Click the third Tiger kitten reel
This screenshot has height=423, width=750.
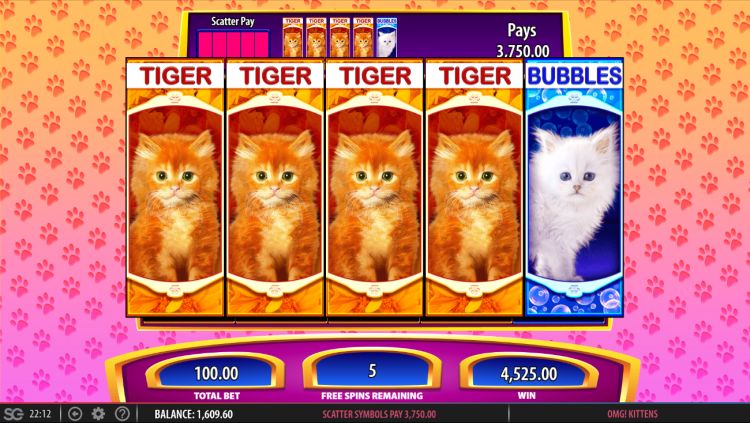tap(375, 188)
